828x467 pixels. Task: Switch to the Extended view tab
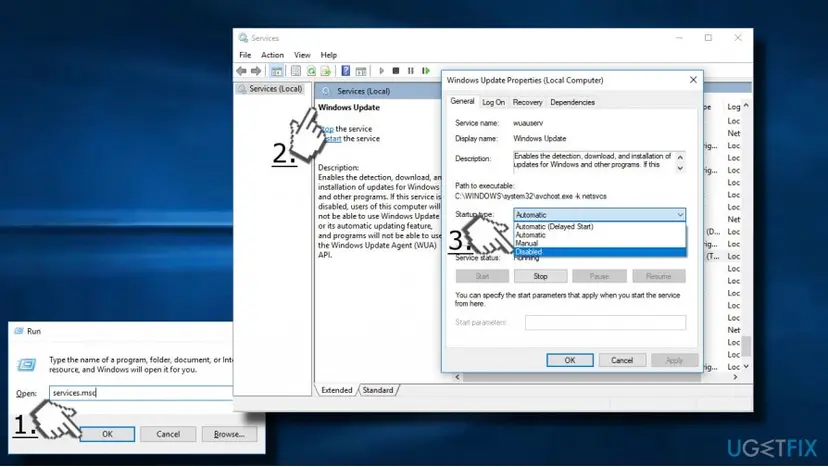(336, 390)
